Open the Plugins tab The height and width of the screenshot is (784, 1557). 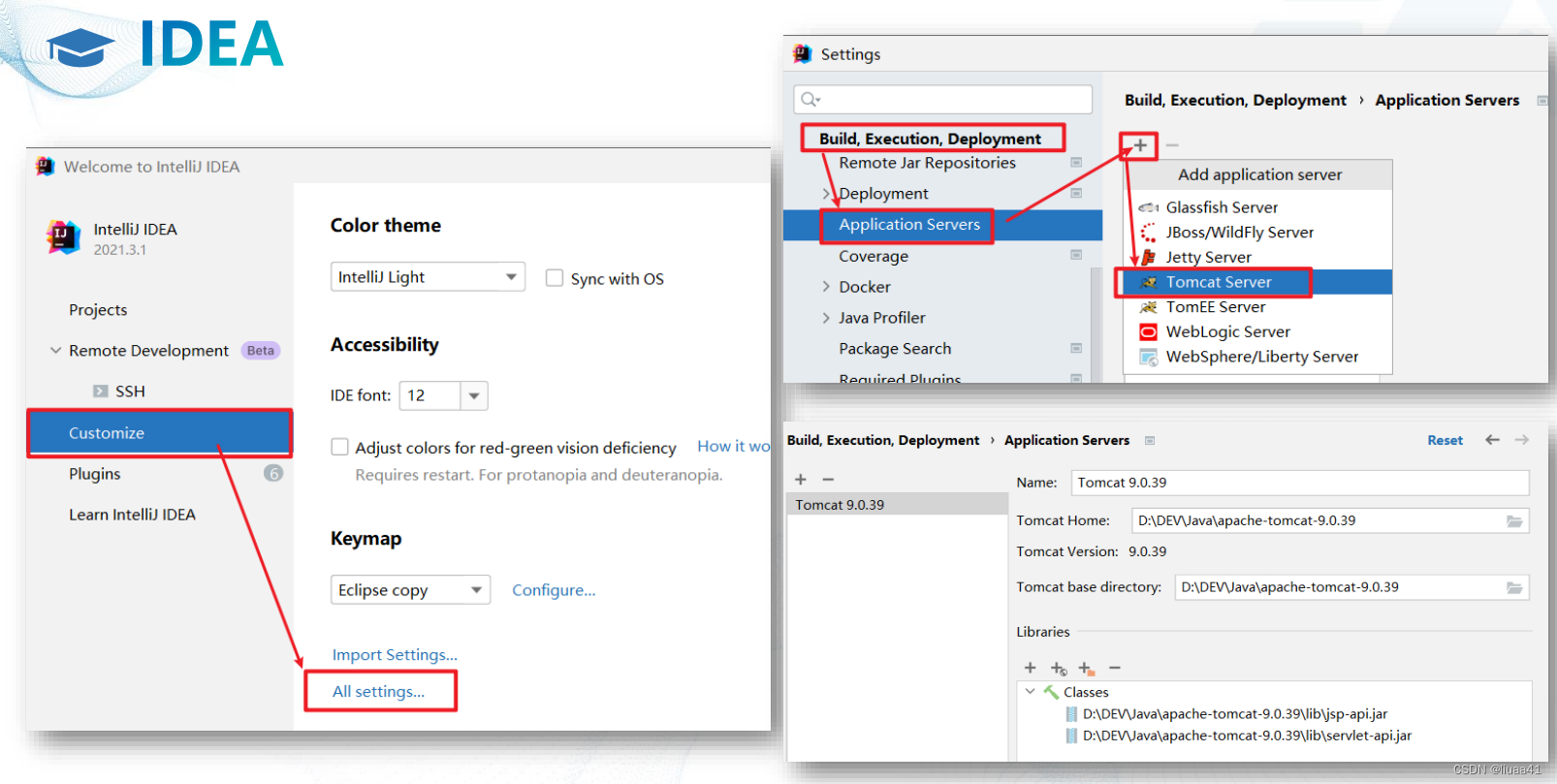[x=95, y=474]
